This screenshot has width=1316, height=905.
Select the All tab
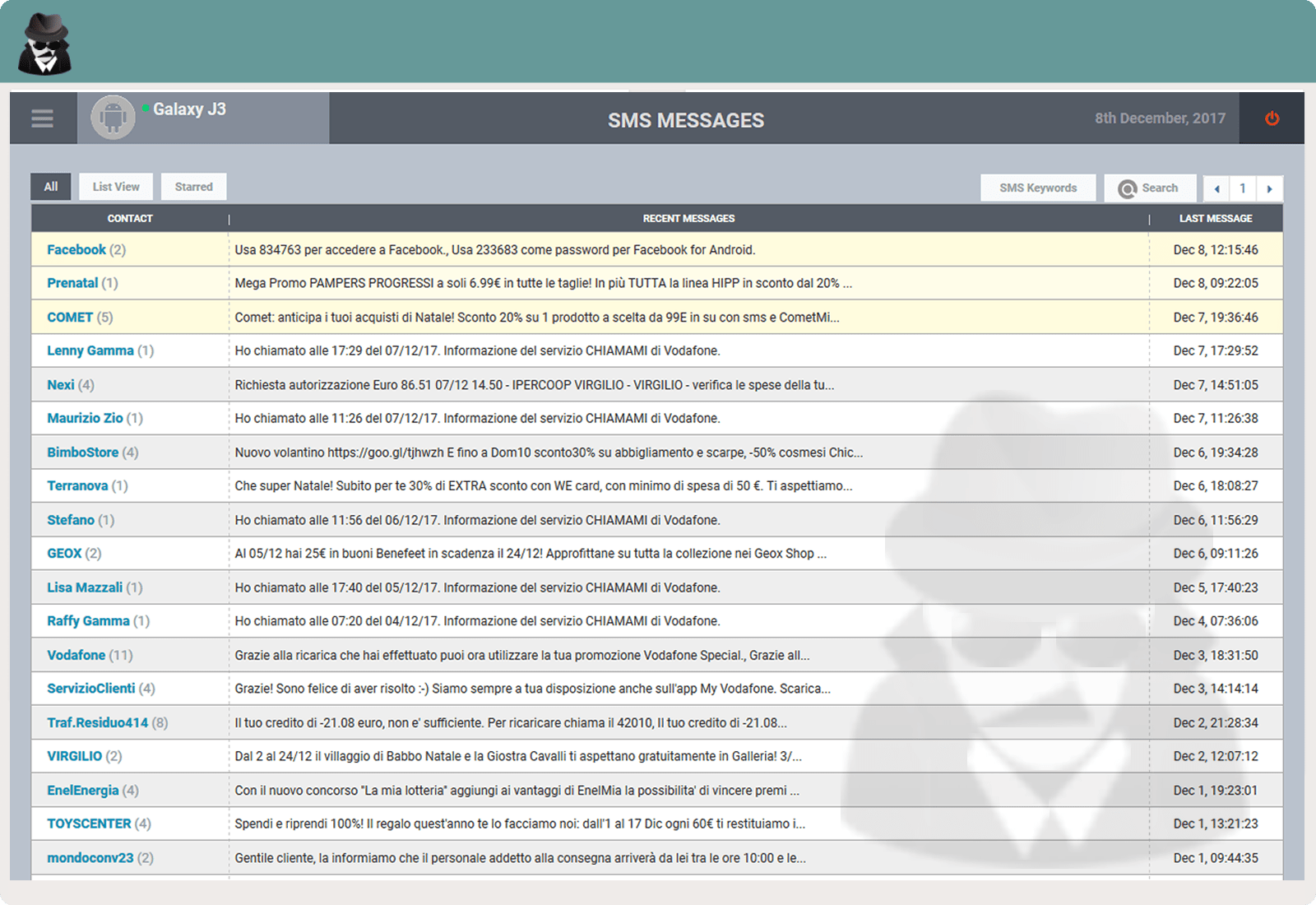pyautogui.click(x=51, y=187)
